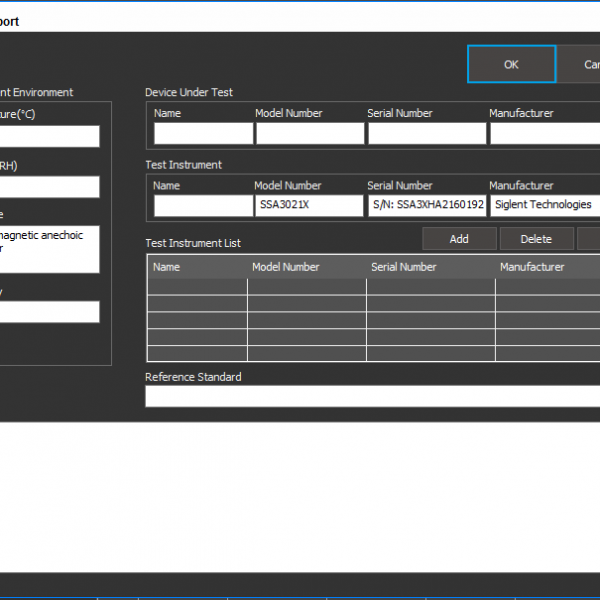Focus the Device Under Test Manufacturer field
The height and width of the screenshot is (600, 600).
point(545,133)
